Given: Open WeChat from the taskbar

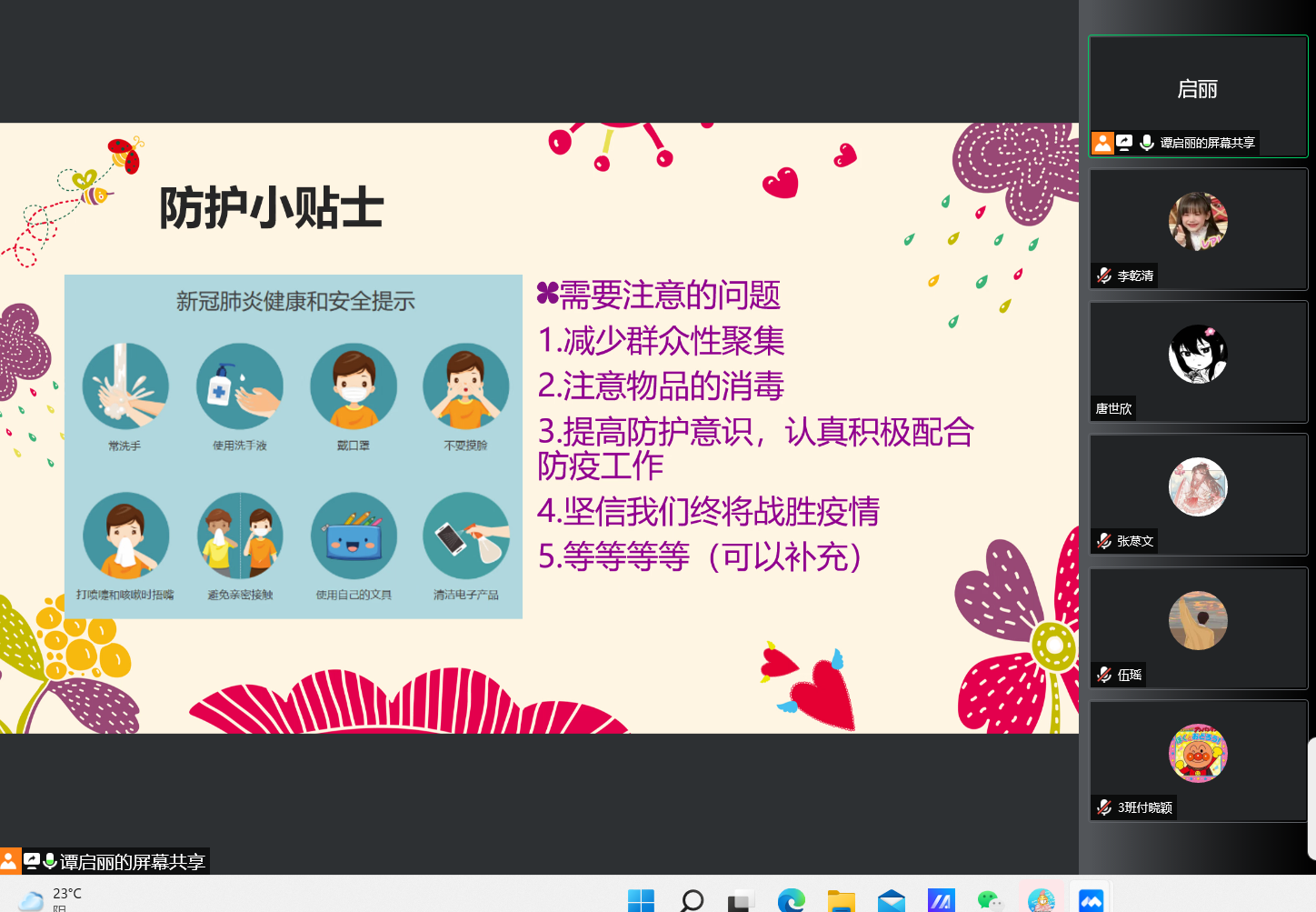Looking at the screenshot, I should (x=990, y=900).
